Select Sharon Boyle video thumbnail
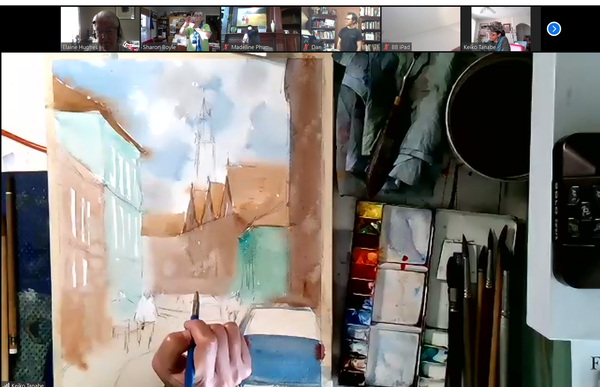Viewport: 600px width, 387px height. coord(180,29)
